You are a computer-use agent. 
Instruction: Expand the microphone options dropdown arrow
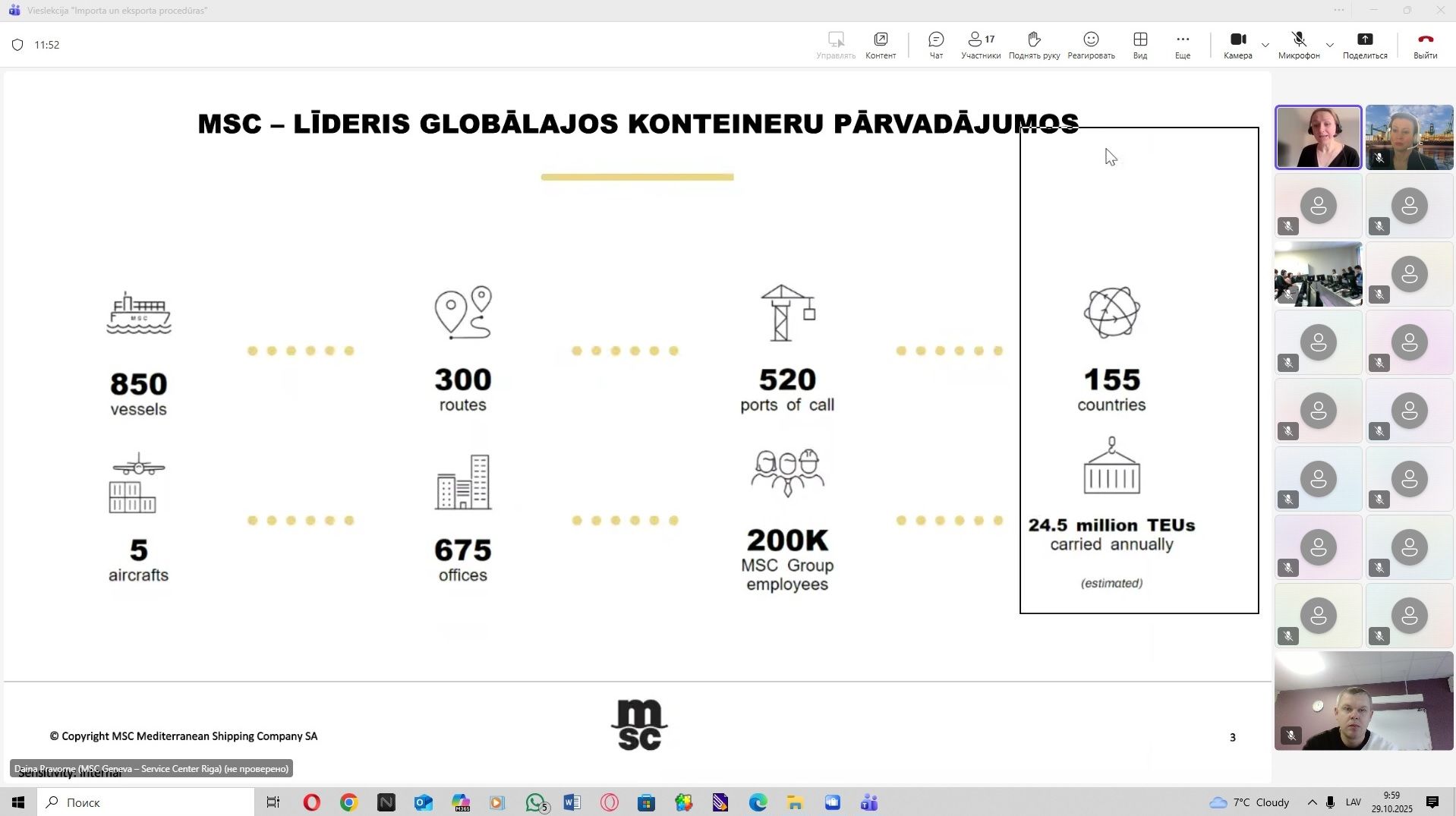point(1329,46)
